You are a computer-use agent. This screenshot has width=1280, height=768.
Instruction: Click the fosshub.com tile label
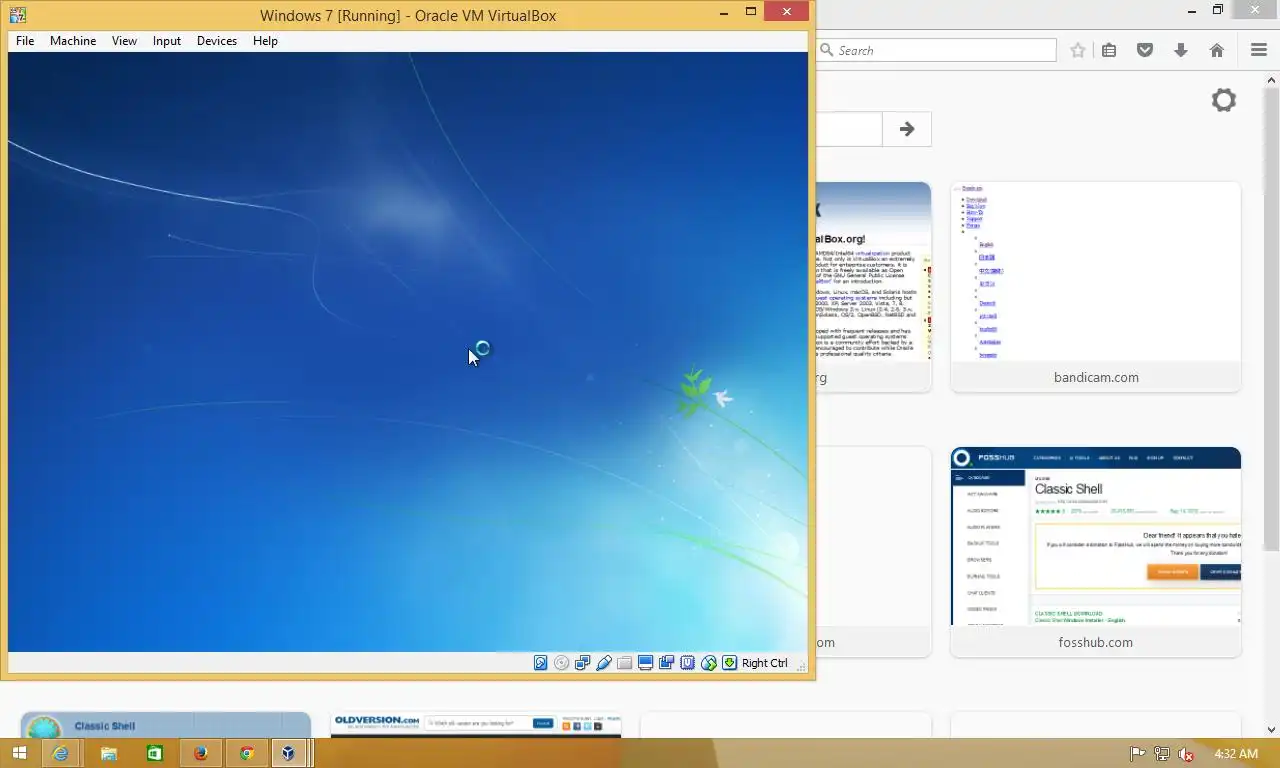tap(1096, 642)
